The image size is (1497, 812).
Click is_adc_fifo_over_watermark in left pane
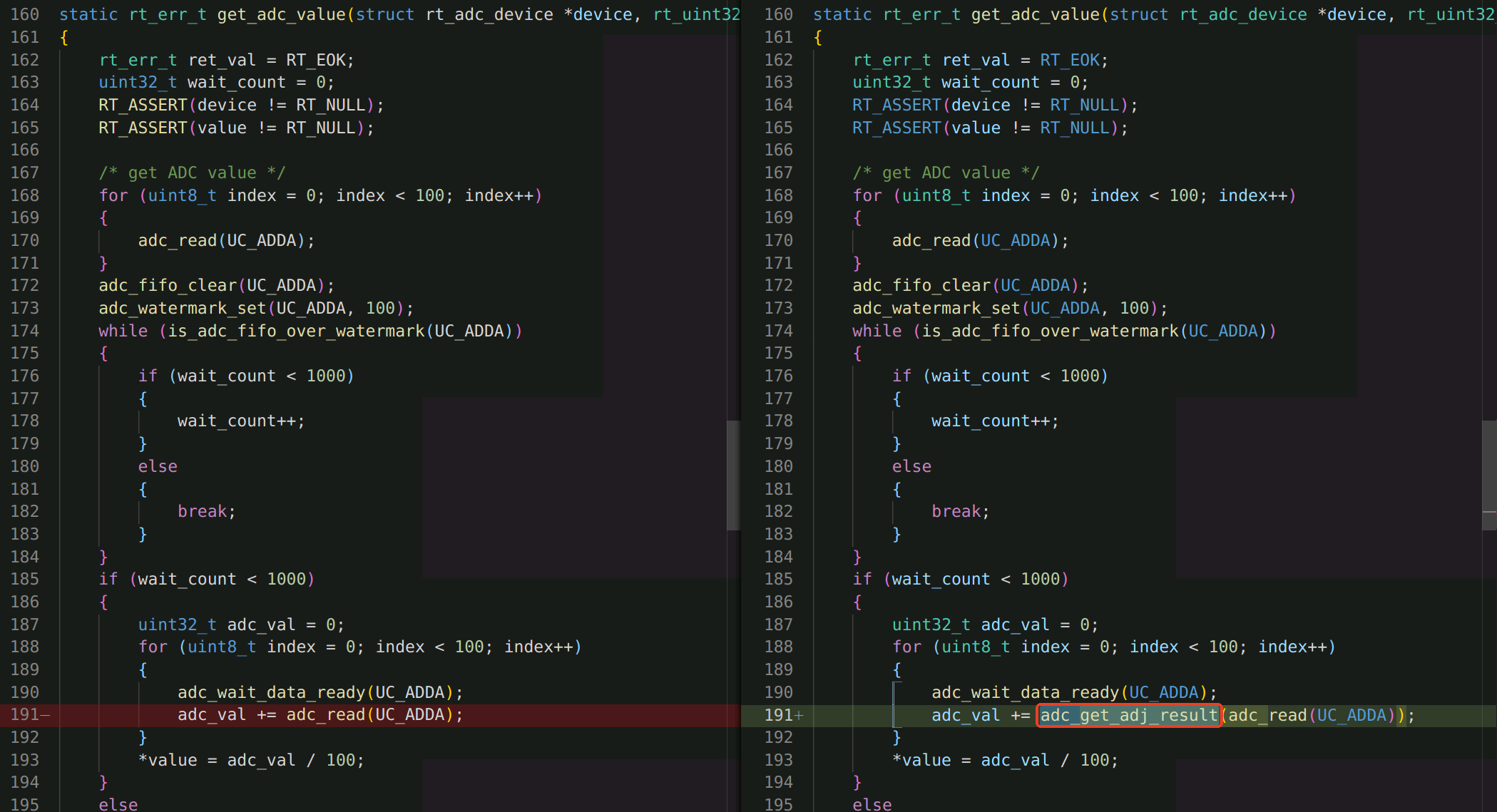(x=296, y=331)
